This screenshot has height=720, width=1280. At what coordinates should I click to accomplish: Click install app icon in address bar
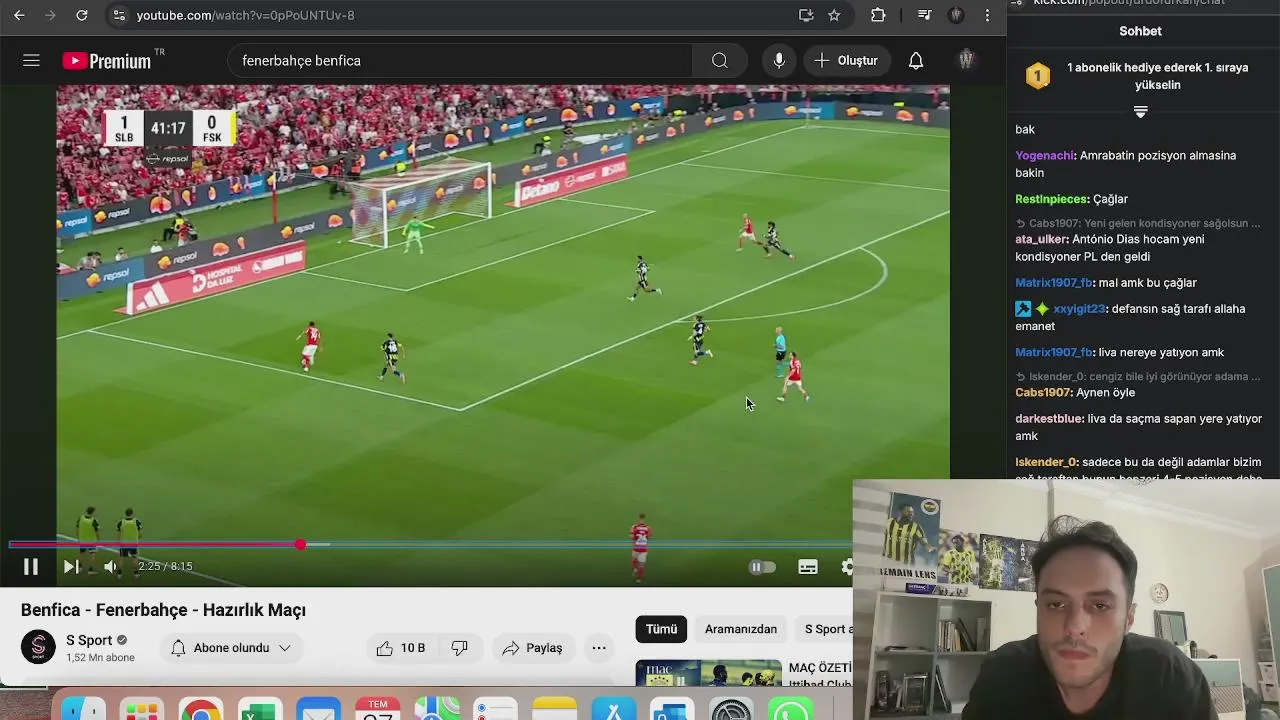coord(806,15)
